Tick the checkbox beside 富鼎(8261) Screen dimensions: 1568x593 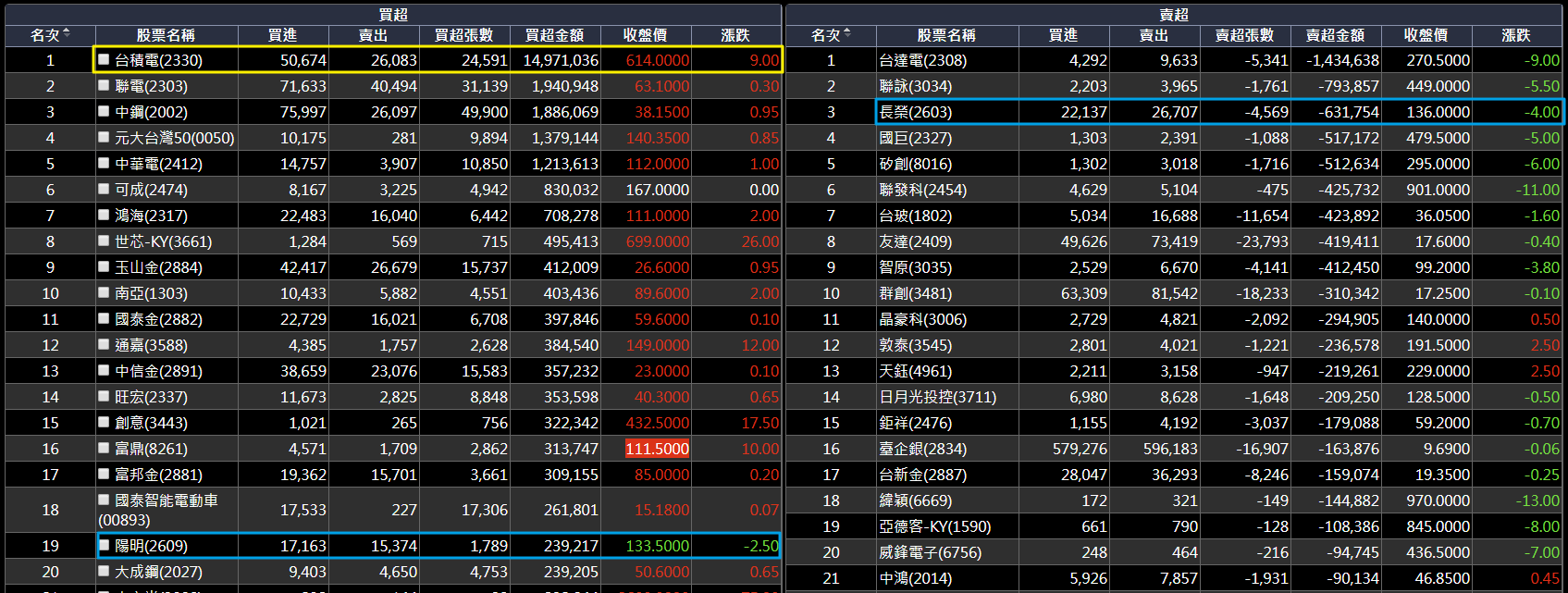pyautogui.click(x=104, y=448)
